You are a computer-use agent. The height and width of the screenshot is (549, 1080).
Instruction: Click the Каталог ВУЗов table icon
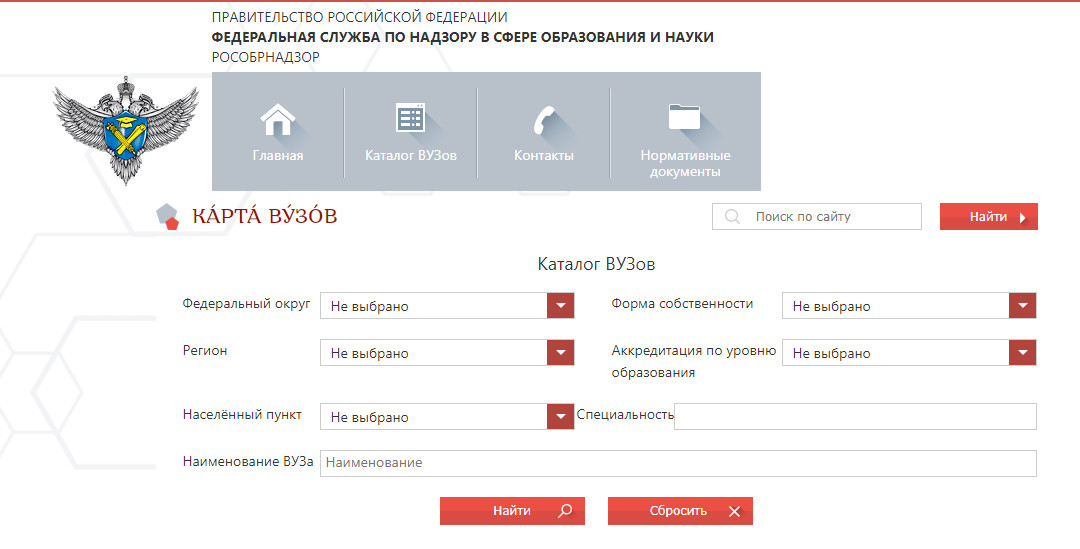tap(411, 117)
